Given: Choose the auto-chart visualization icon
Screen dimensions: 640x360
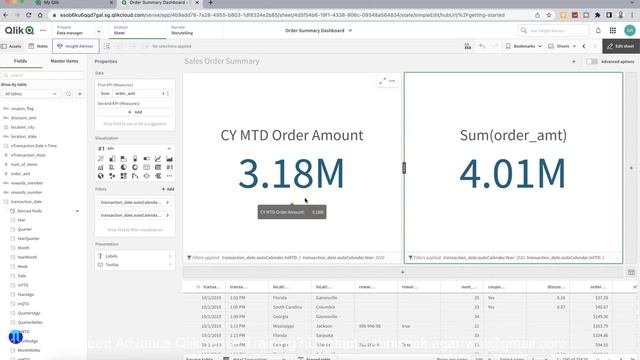Looking at the screenshot, I should point(101,159).
